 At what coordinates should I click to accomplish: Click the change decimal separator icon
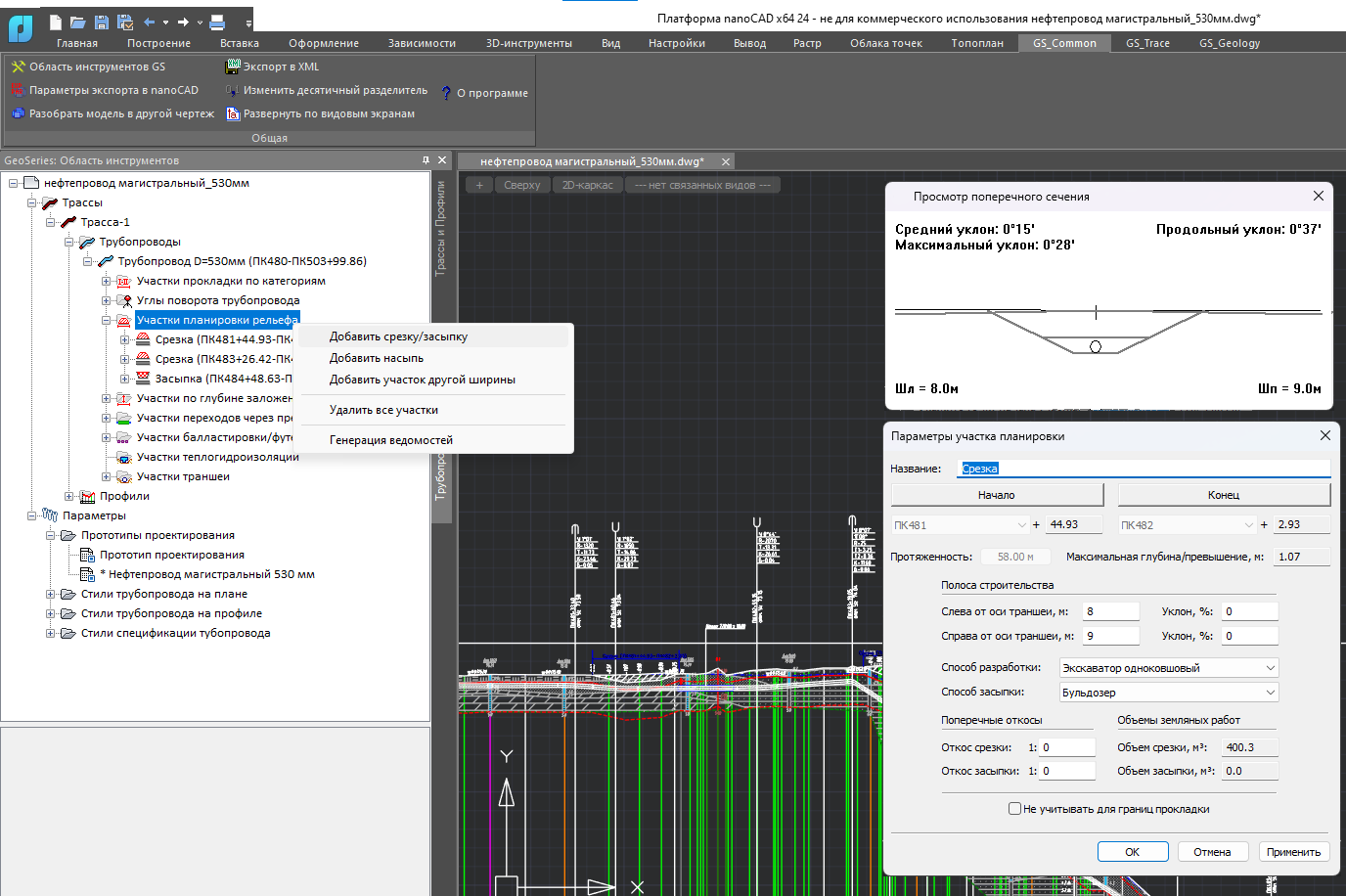pos(233,90)
